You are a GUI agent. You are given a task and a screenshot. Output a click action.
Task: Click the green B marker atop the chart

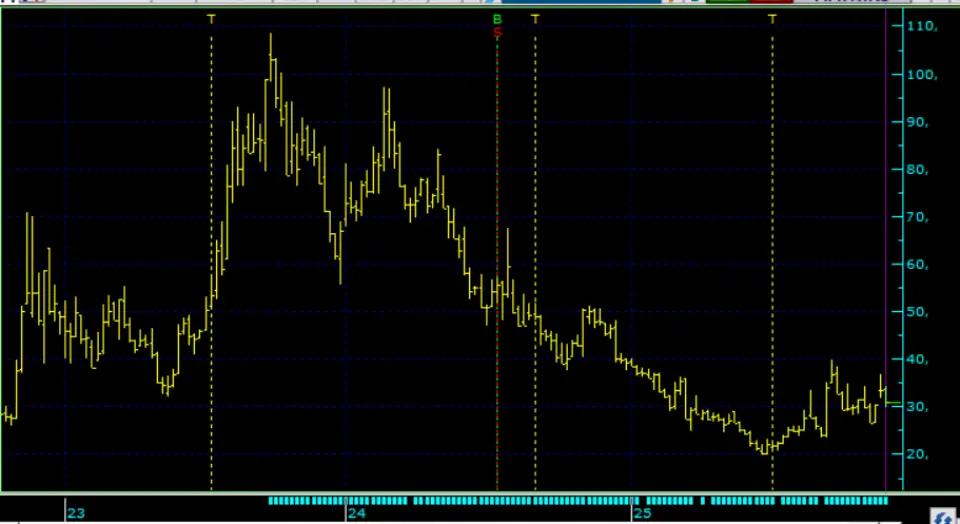tap(497, 19)
